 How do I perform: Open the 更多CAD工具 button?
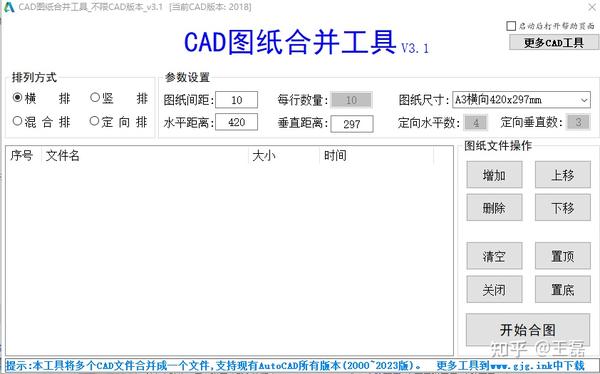[x=553, y=42]
